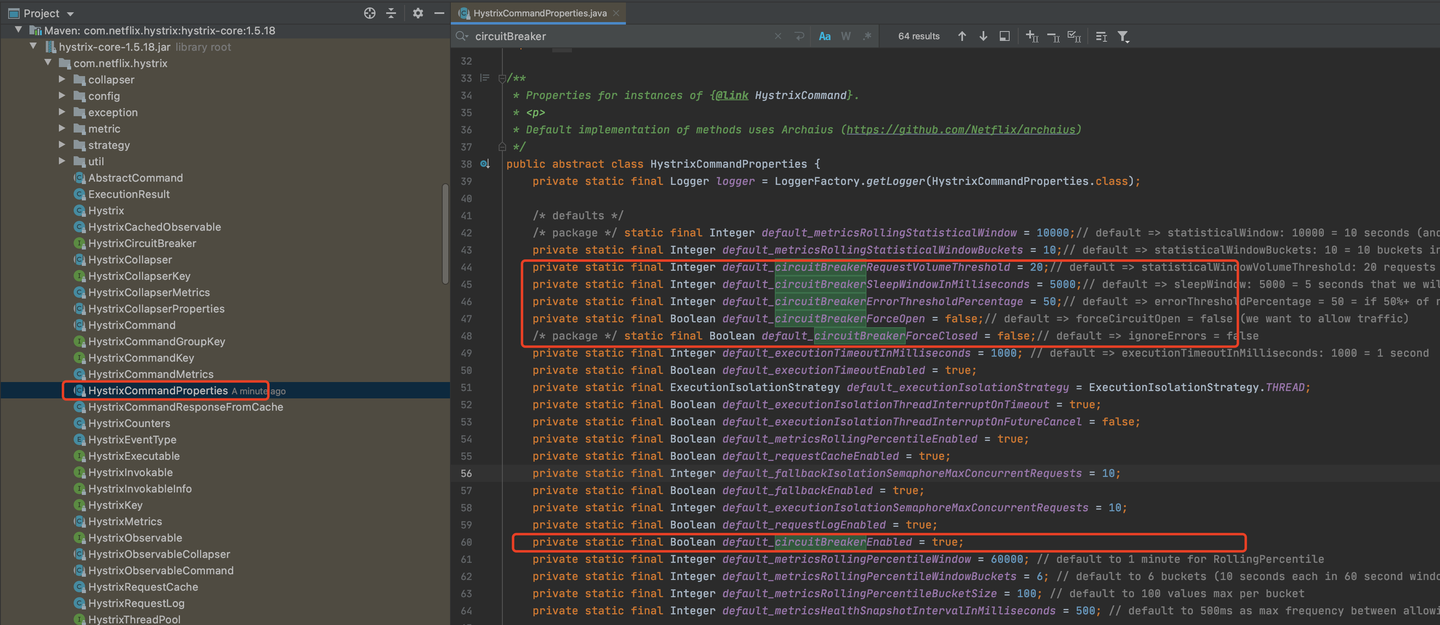Collapse the hystrix-core-1.5.18.jar node
Image resolution: width=1440 pixels, height=625 pixels.
[34, 47]
